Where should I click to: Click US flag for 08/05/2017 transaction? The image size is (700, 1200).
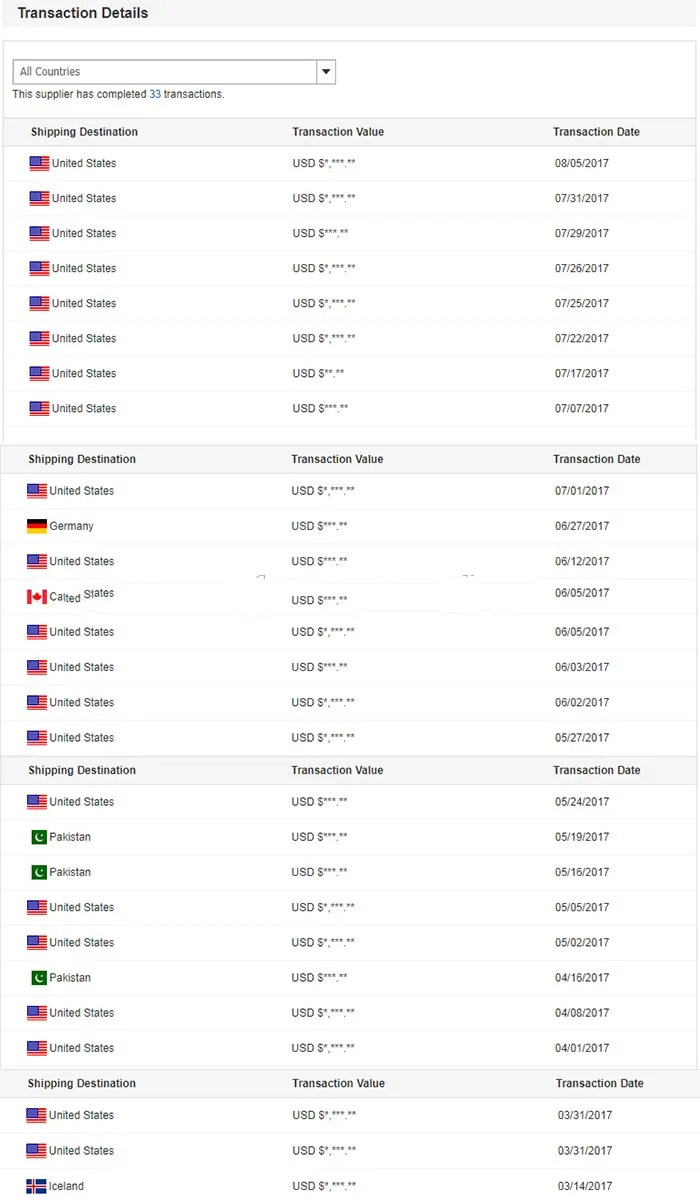pyautogui.click(x=39, y=163)
